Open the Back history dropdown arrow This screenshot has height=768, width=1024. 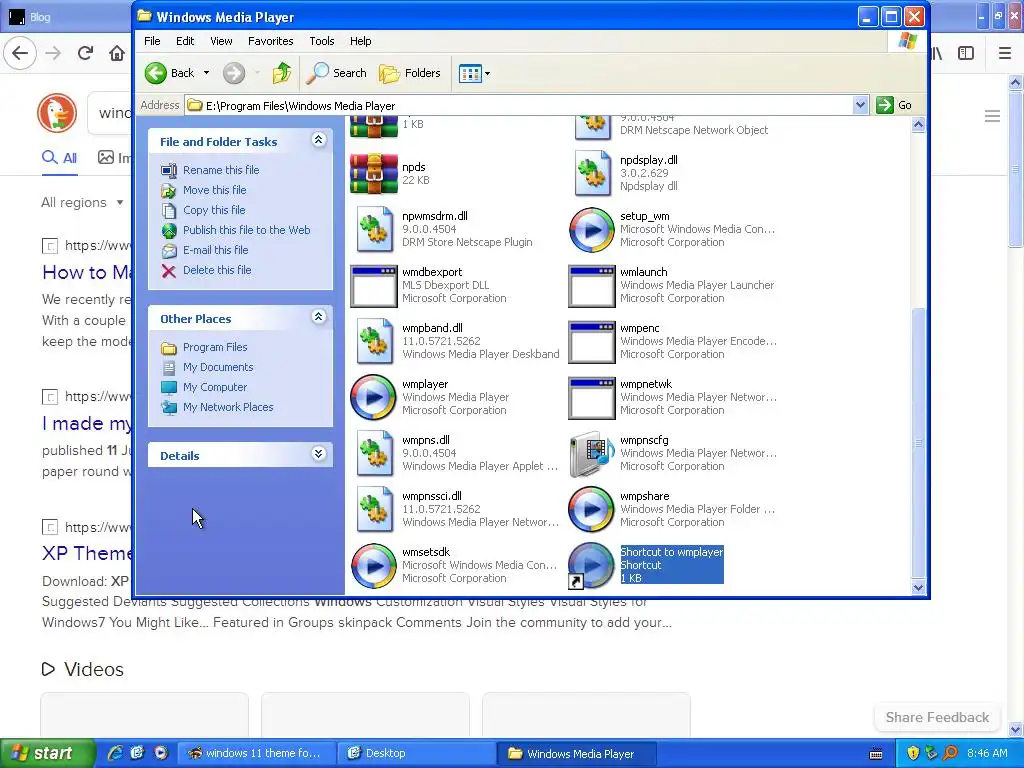point(206,73)
